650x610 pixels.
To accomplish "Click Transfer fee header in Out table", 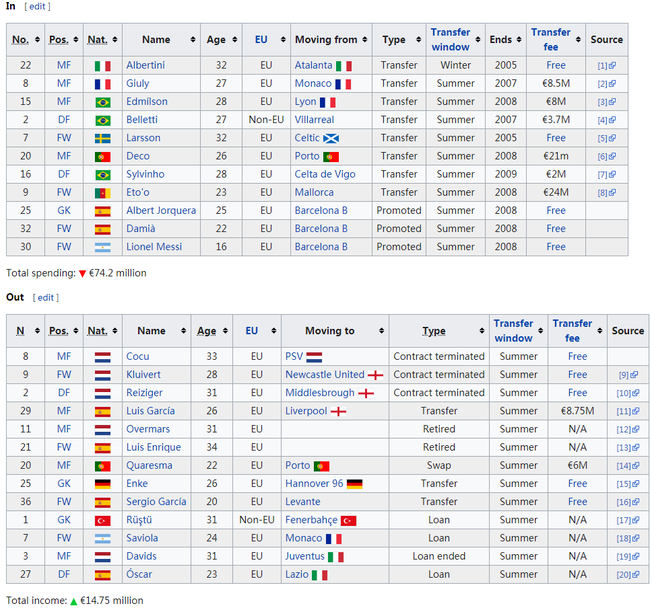I will 572,331.
